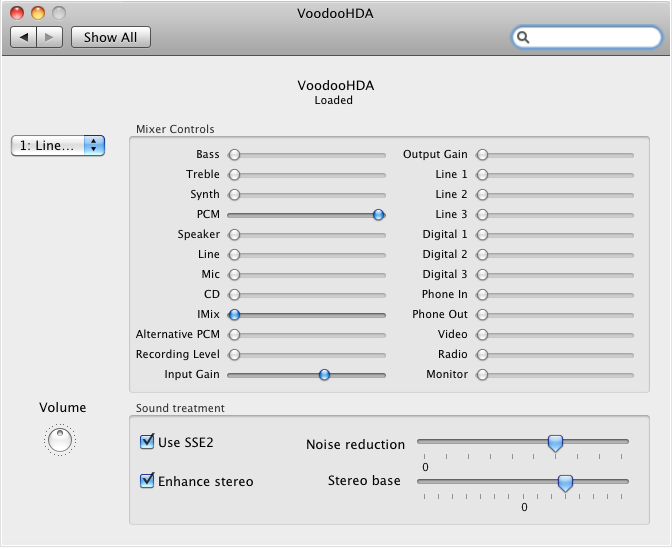Click the Mic slider knob
The image size is (672, 549).
pos(234,275)
